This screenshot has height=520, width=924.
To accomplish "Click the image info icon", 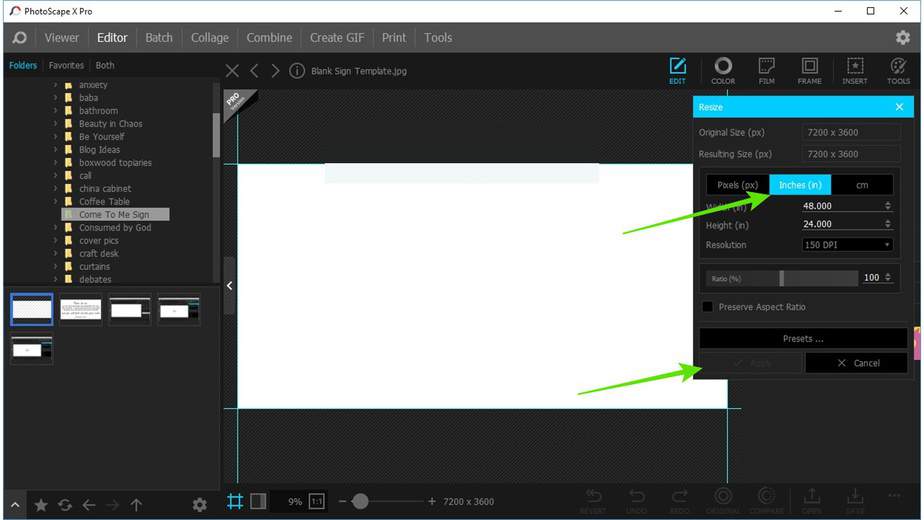I will tap(297, 71).
